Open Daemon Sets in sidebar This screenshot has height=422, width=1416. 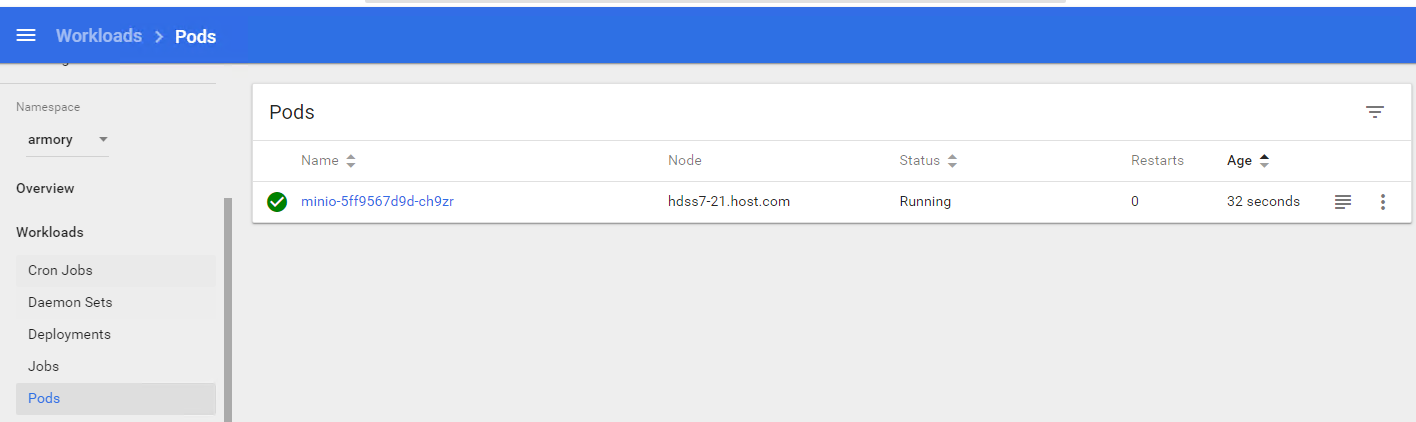70,303
